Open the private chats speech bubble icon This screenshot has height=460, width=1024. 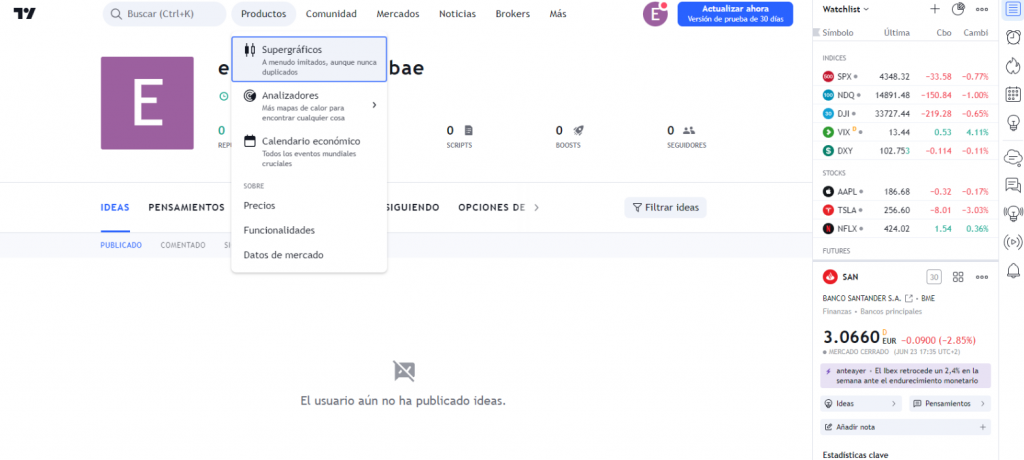tap(1013, 185)
